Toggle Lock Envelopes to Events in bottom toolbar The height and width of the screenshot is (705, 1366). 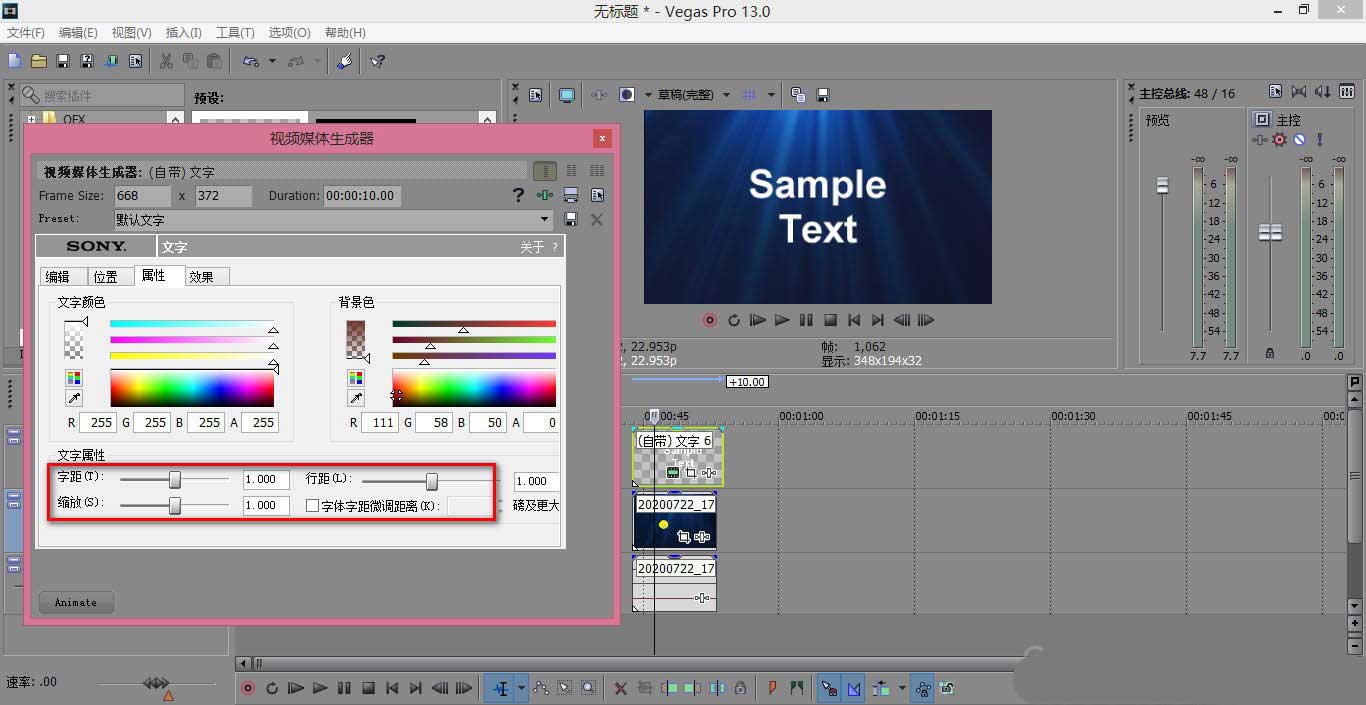tap(923, 688)
